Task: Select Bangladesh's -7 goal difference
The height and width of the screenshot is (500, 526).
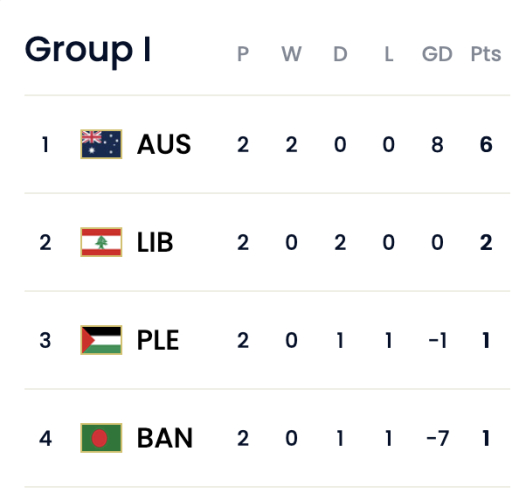Action: coord(437,438)
